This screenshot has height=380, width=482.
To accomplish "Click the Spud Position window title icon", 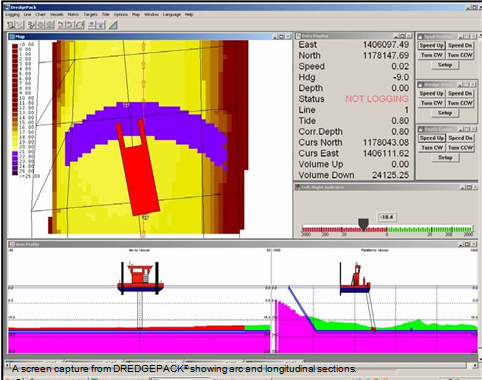I will pyautogui.click(x=421, y=36).
